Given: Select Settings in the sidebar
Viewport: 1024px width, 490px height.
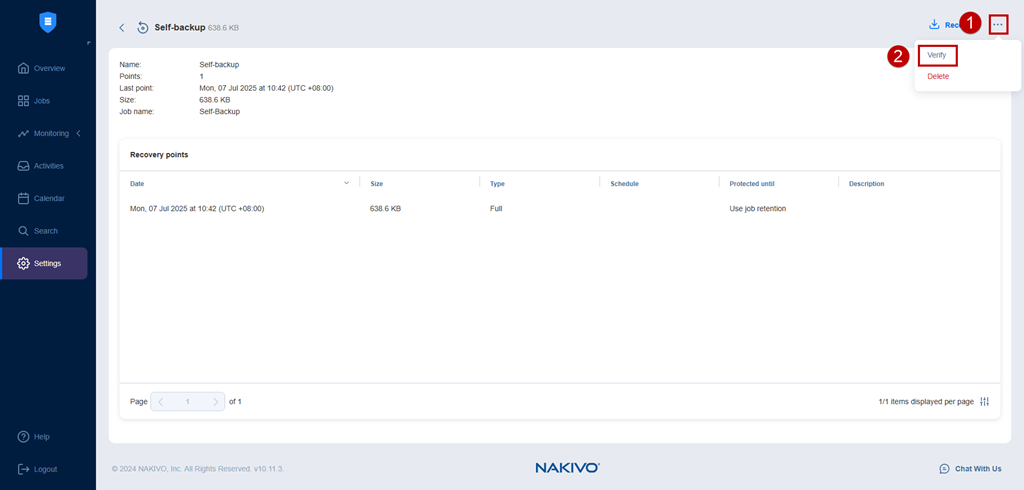Looking at the screenshot, I should [x=44, y=263].
